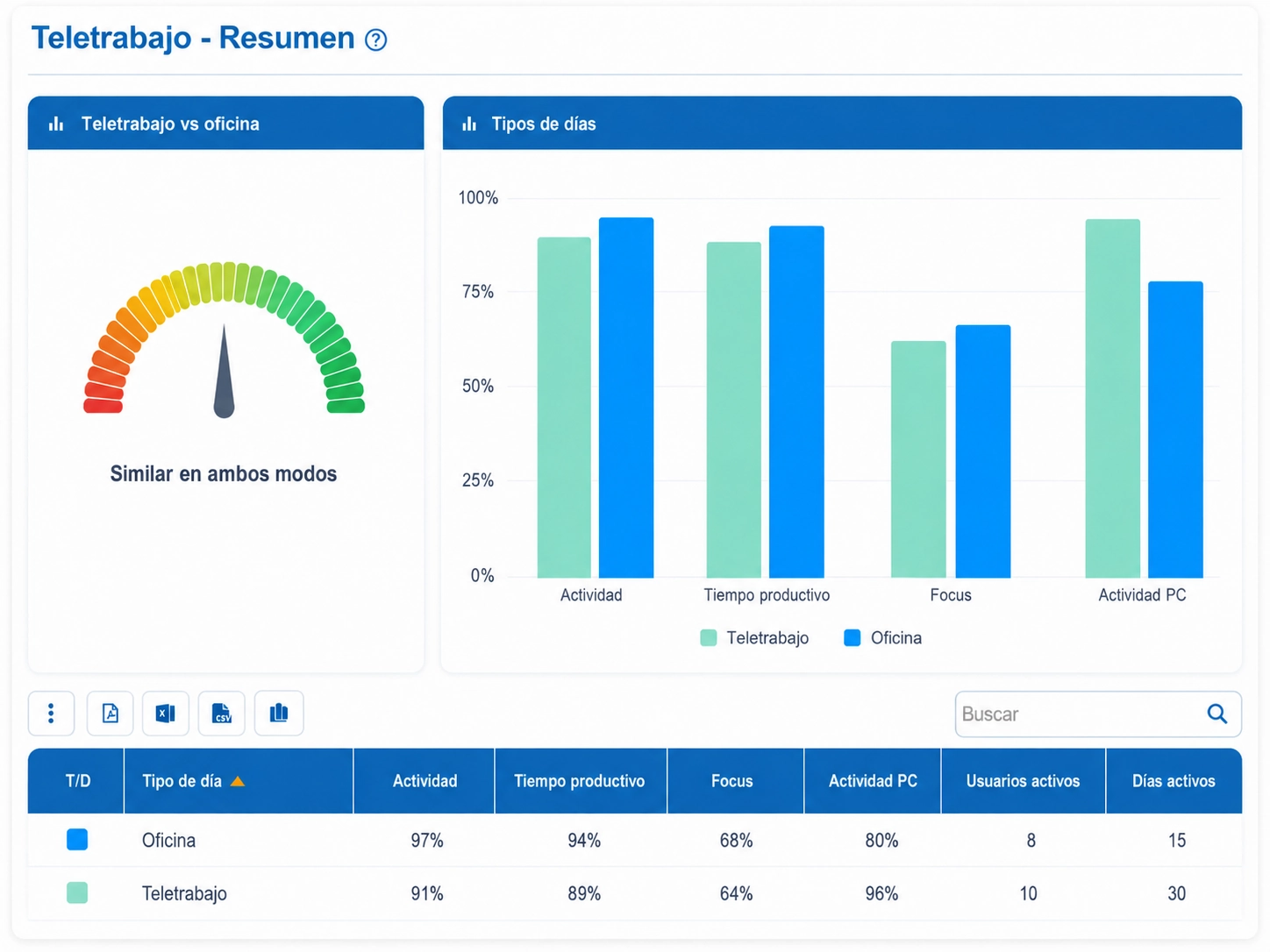This screenshot has height=952, width=1270.
Task: Click the Oficina bar for Actividad
Action: click(x=626, y=398)
